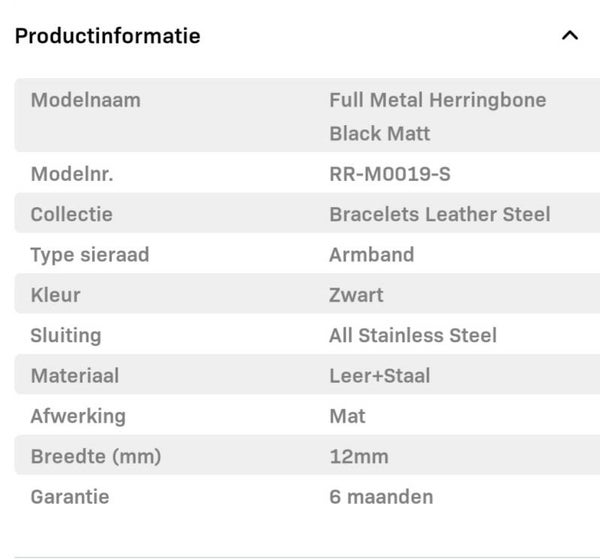
Task: Click the Modelnr. label
Action: 72,174
